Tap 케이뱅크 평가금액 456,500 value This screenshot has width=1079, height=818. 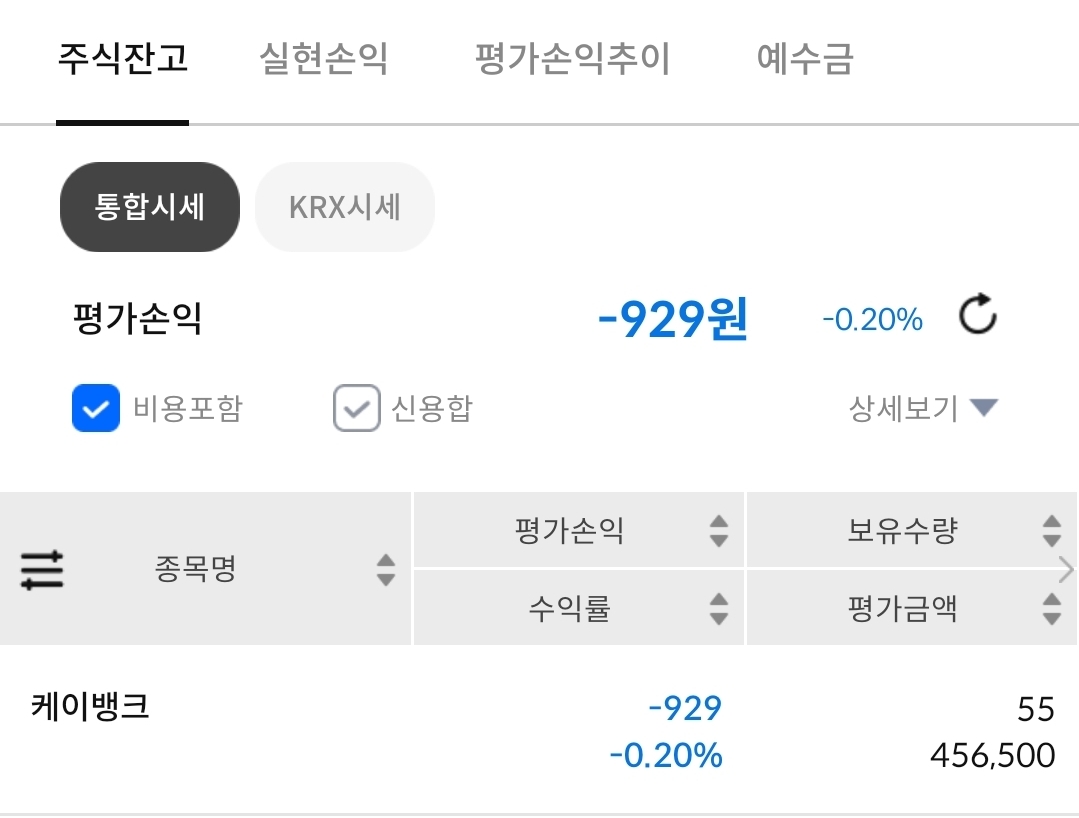[992, 755]
